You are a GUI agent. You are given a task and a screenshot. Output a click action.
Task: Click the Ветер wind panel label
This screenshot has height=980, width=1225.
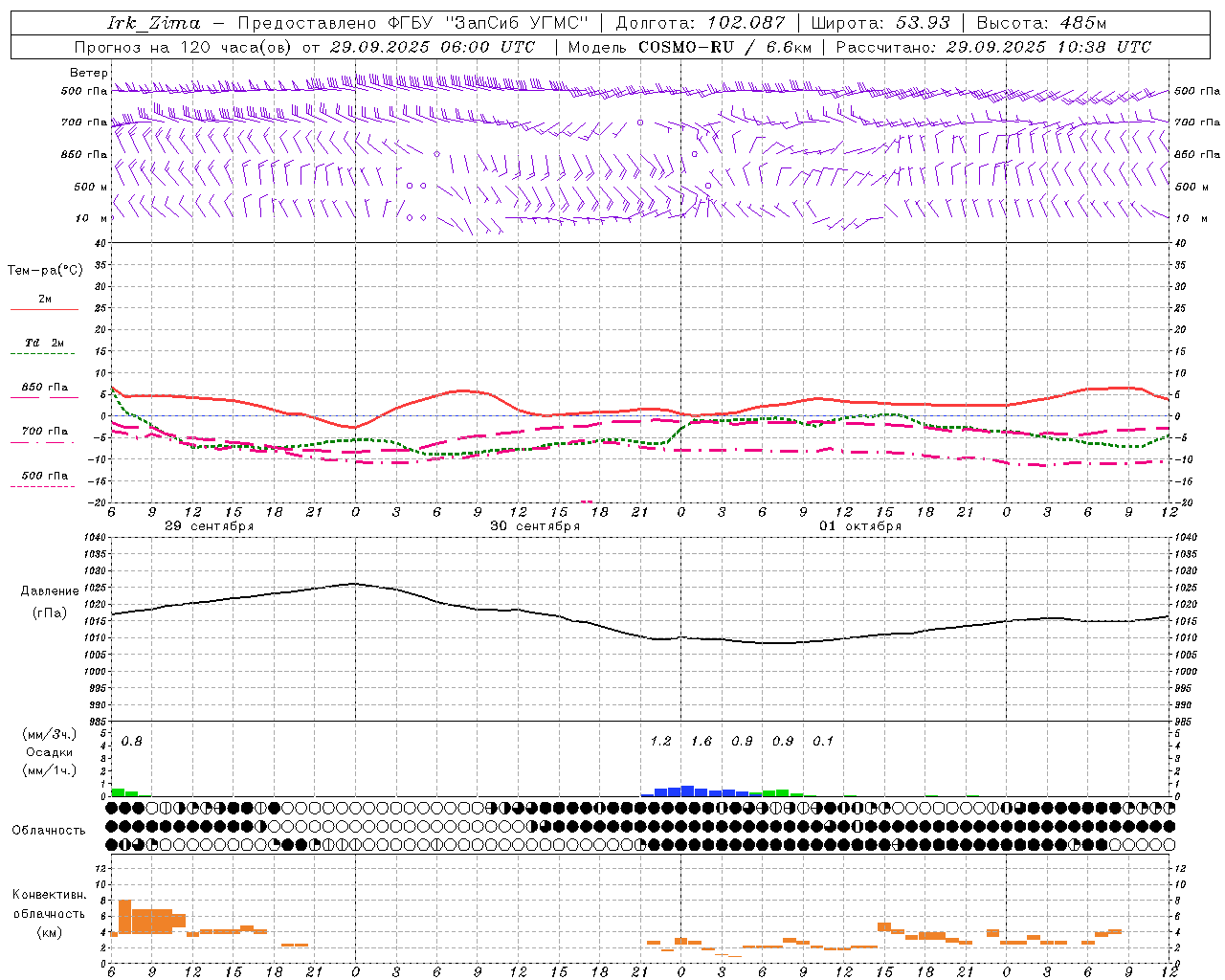[88, 73]
